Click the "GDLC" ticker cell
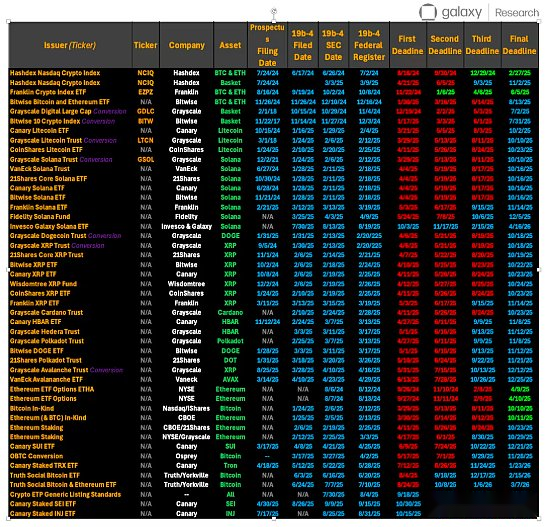 pos(146,112)
